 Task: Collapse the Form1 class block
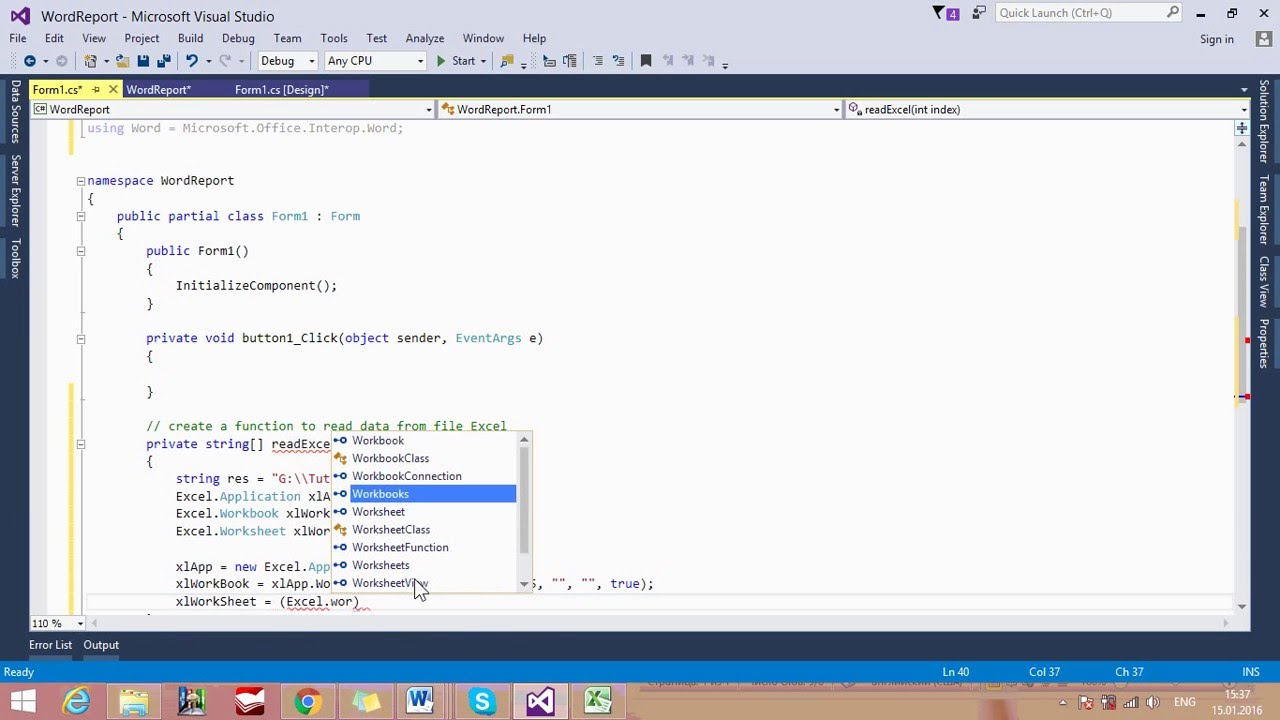point(81,216)
